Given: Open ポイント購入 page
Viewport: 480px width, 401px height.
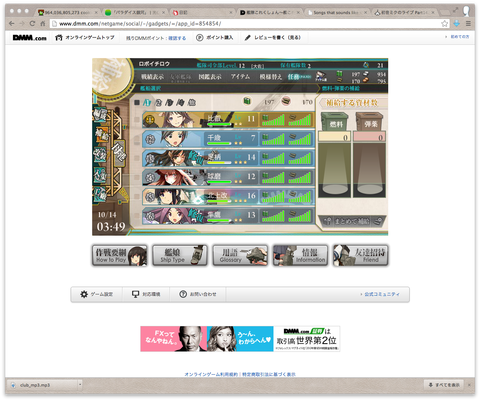Looking at the screenshot, I should [x=215, y=38].
